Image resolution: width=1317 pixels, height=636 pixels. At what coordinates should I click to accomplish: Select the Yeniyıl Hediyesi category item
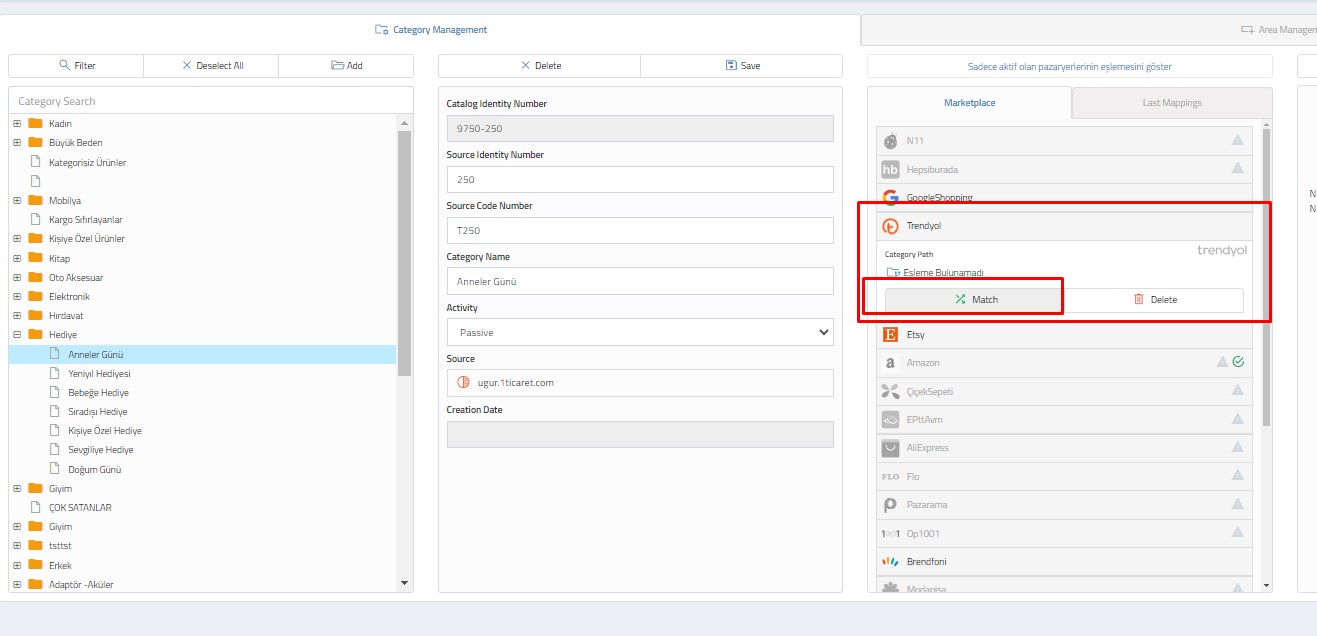[99, 374]
